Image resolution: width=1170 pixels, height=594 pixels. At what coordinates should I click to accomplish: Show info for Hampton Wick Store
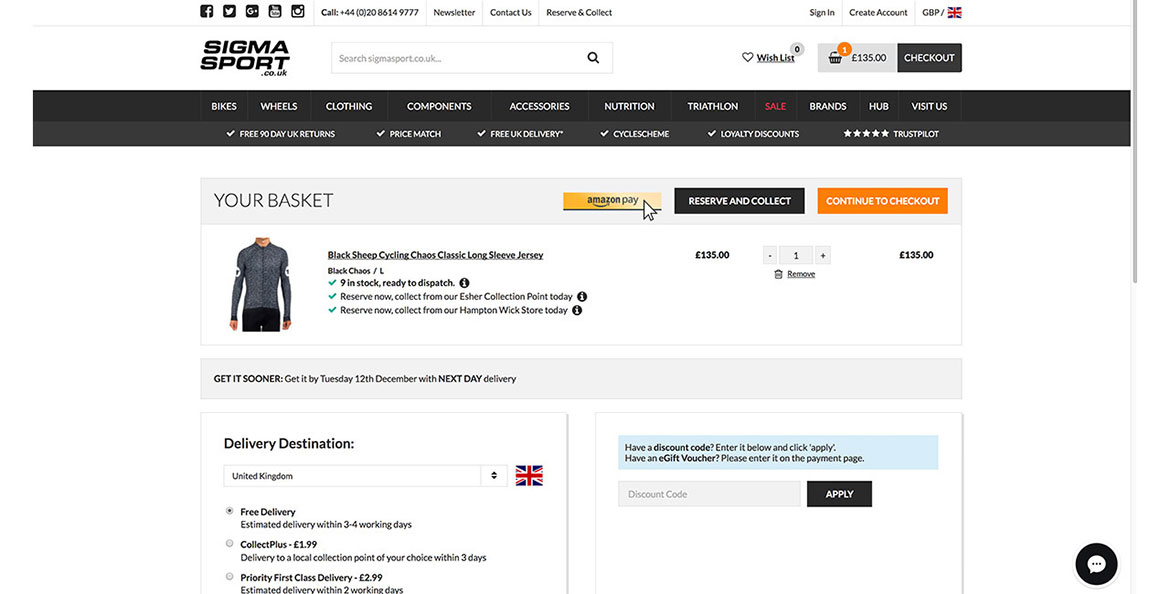(x=577, y=310)
